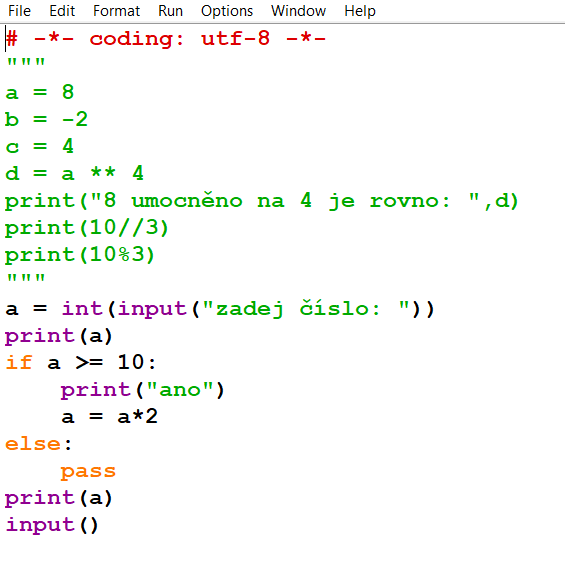The height and width of the screenshot is (563, 565).
Task: Click the closing triple-quote line
Action: [26, 278]
